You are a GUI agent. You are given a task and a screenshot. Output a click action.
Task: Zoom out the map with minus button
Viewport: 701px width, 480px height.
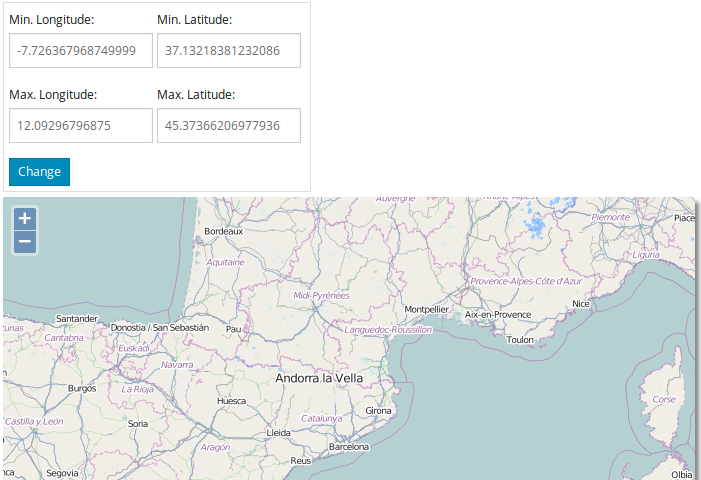(25, 242)
